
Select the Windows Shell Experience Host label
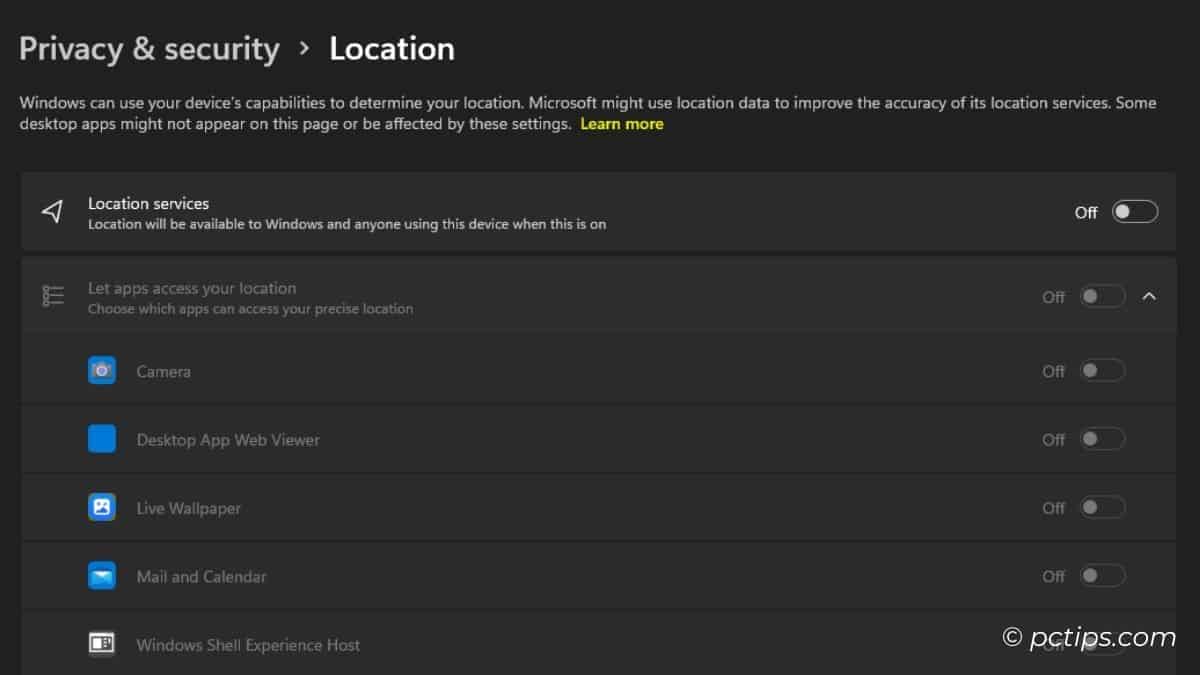point(248,645)
